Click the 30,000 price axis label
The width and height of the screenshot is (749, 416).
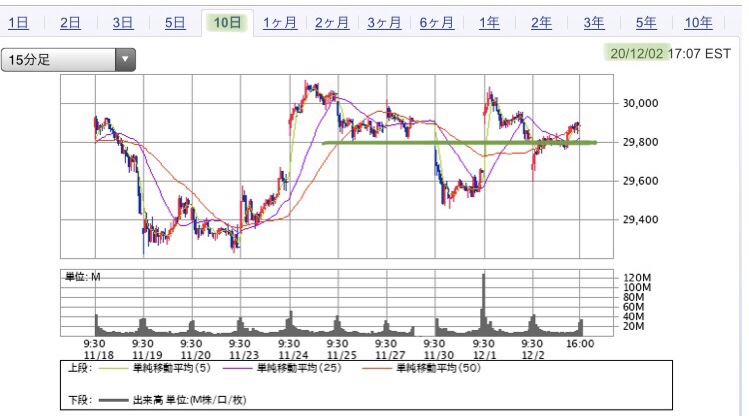click(x=640, y=103)
